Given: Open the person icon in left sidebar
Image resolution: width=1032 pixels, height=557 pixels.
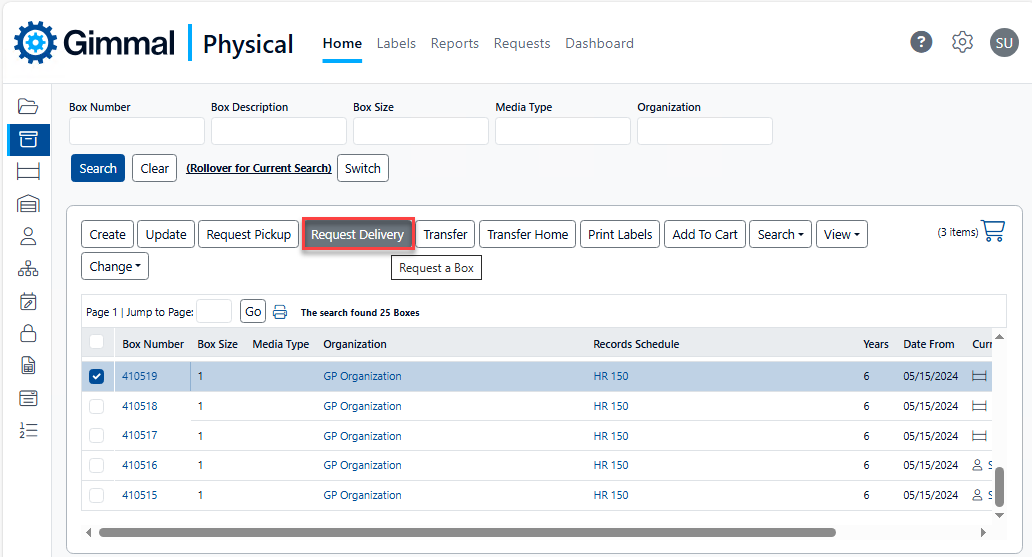Looking at the screenshot, I should coord(28,236).
